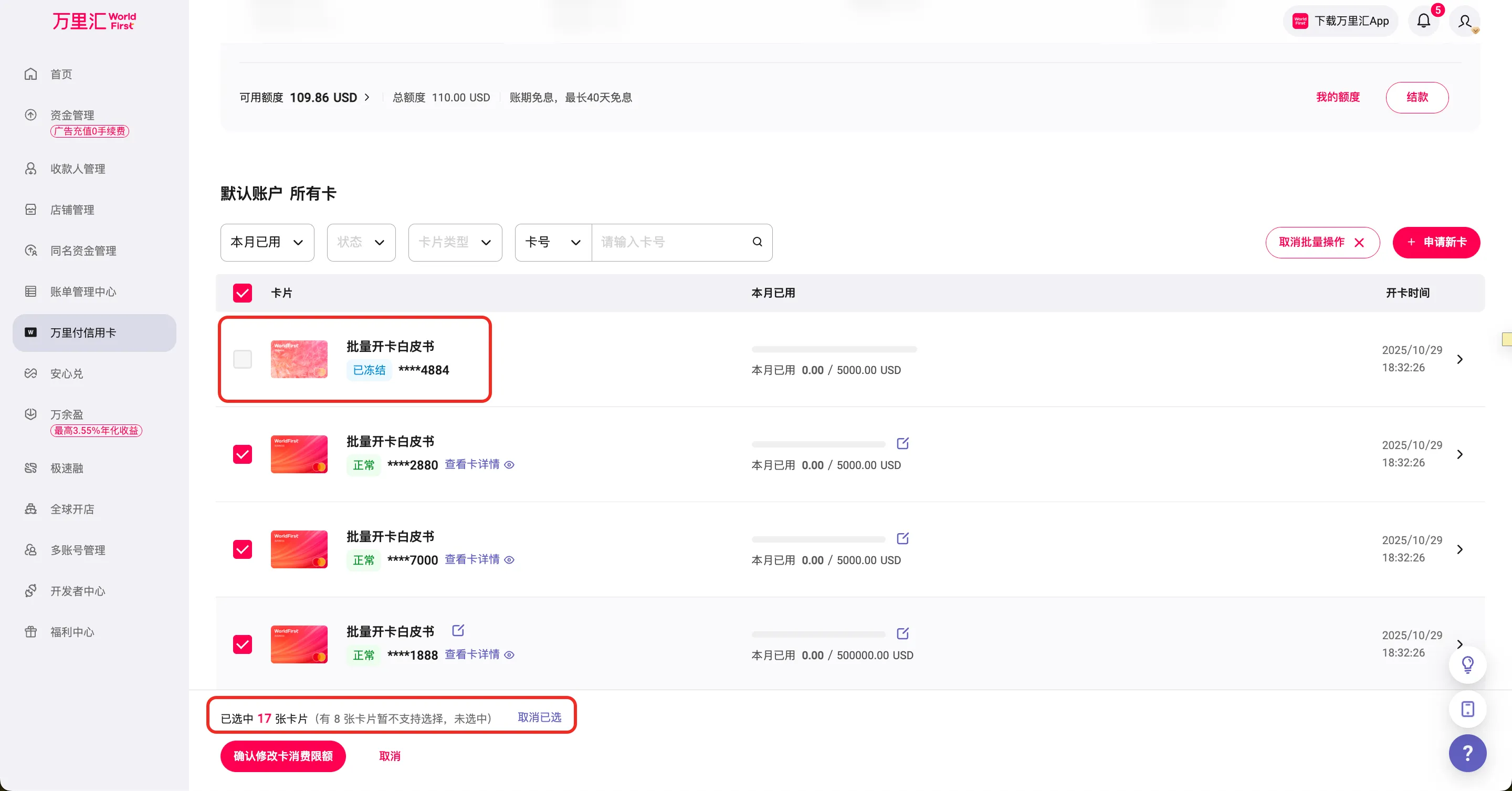The image size is (1512, 791).
Task: Click 确认修改卡消费限额 button
Action: (x=283, y=756)
